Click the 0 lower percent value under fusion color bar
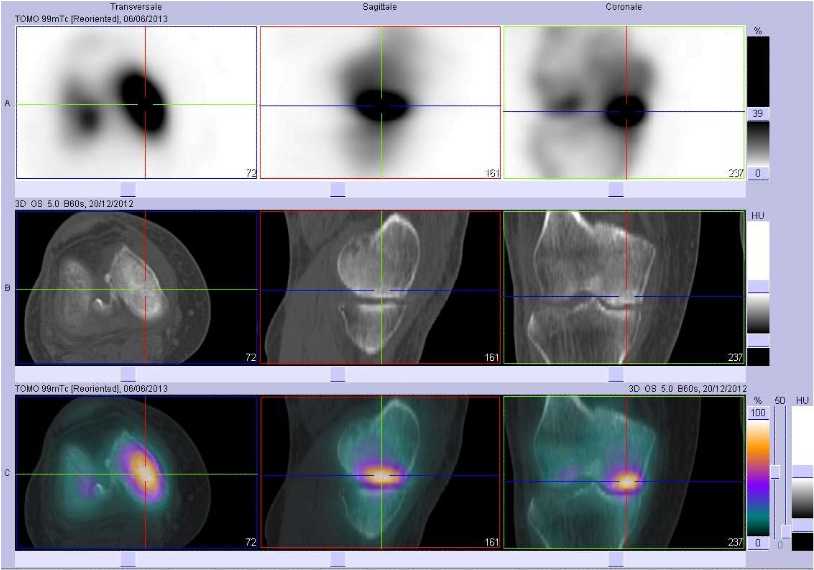Screen dimensions: 814x570 pyautogui.click(x=758, y=542)
